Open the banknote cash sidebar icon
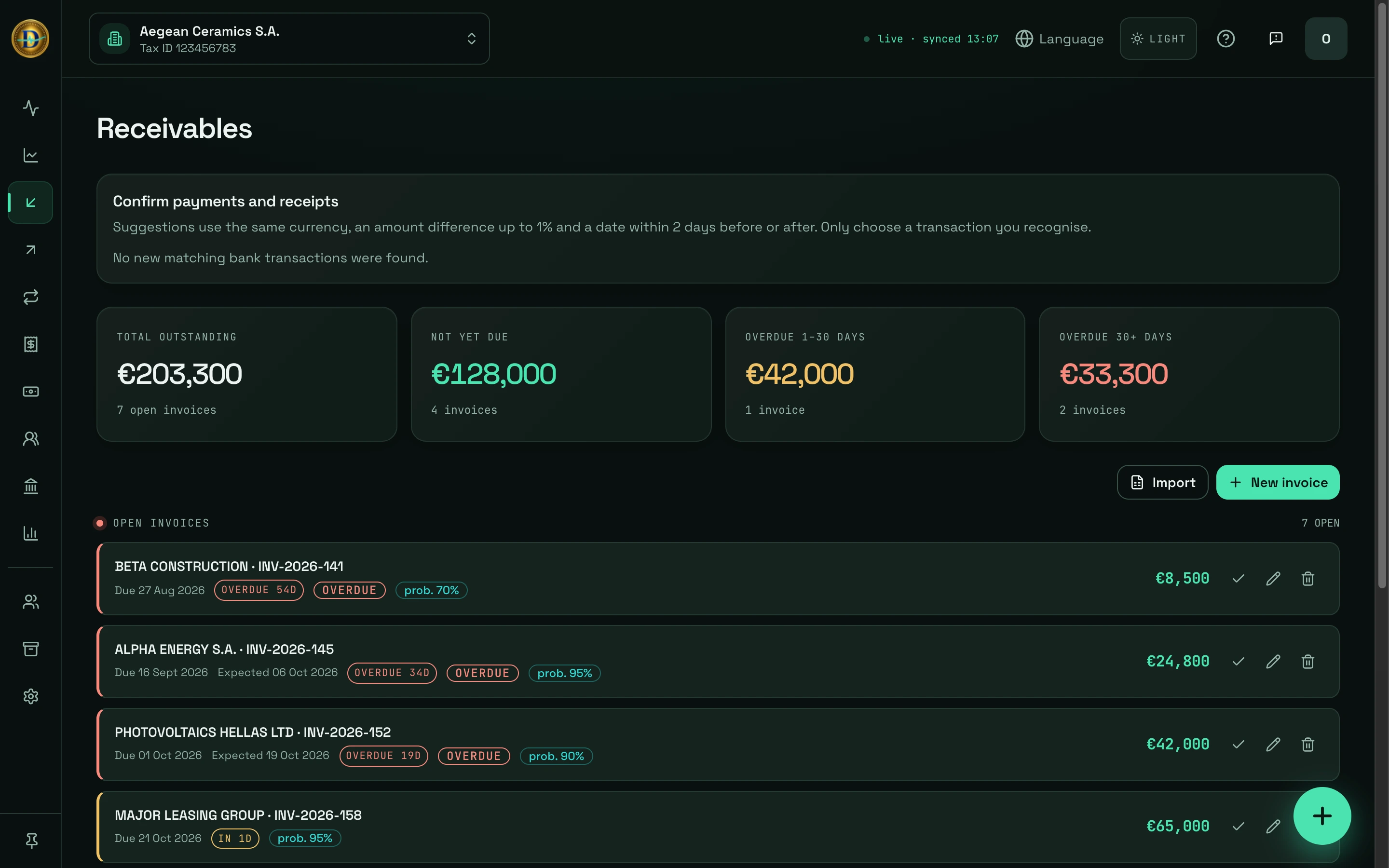The height and width of the screenshot is (868, 1389). 30,392
